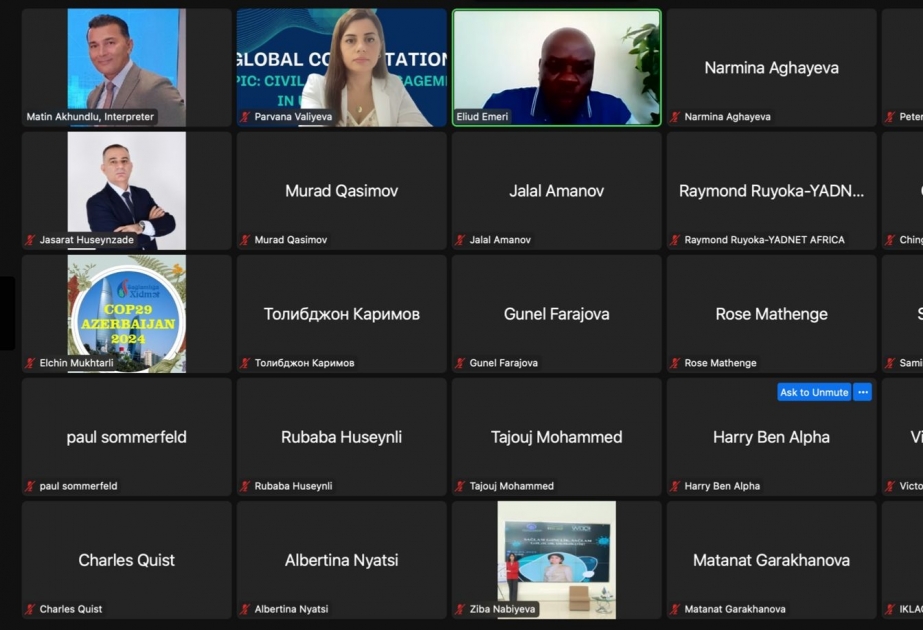923x630 pixels.
Task: Click muted mic icon next to Albertina Nyatsi
Action: pos(245,609)
